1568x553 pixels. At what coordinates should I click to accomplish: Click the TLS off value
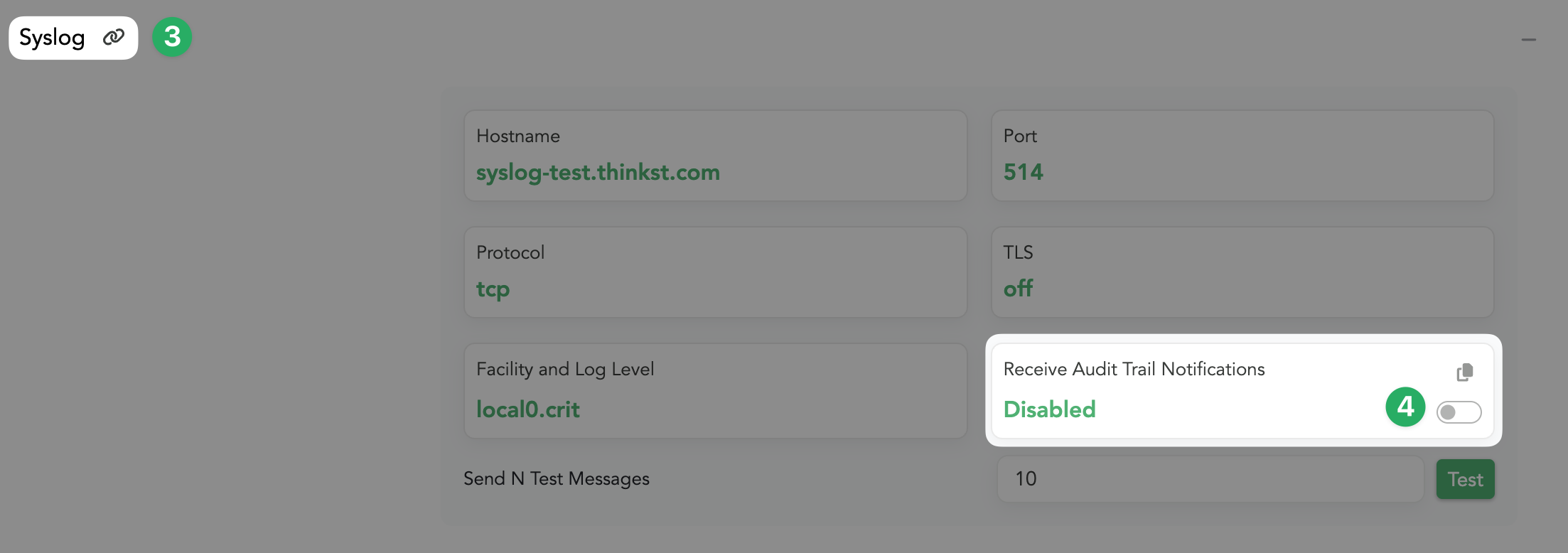point(1018,289)
